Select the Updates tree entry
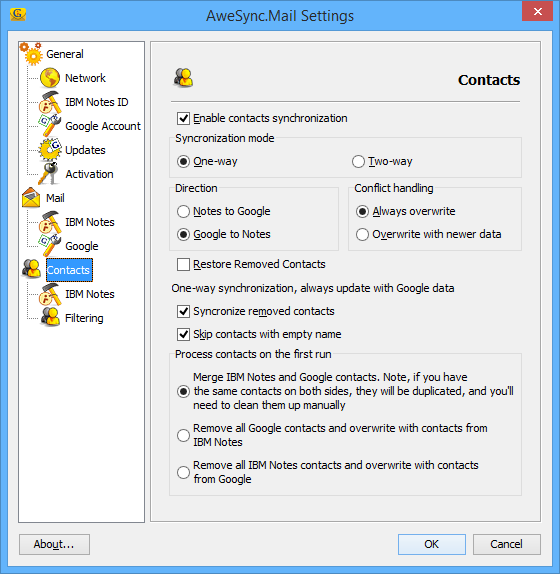 click(x=85, y=150)
